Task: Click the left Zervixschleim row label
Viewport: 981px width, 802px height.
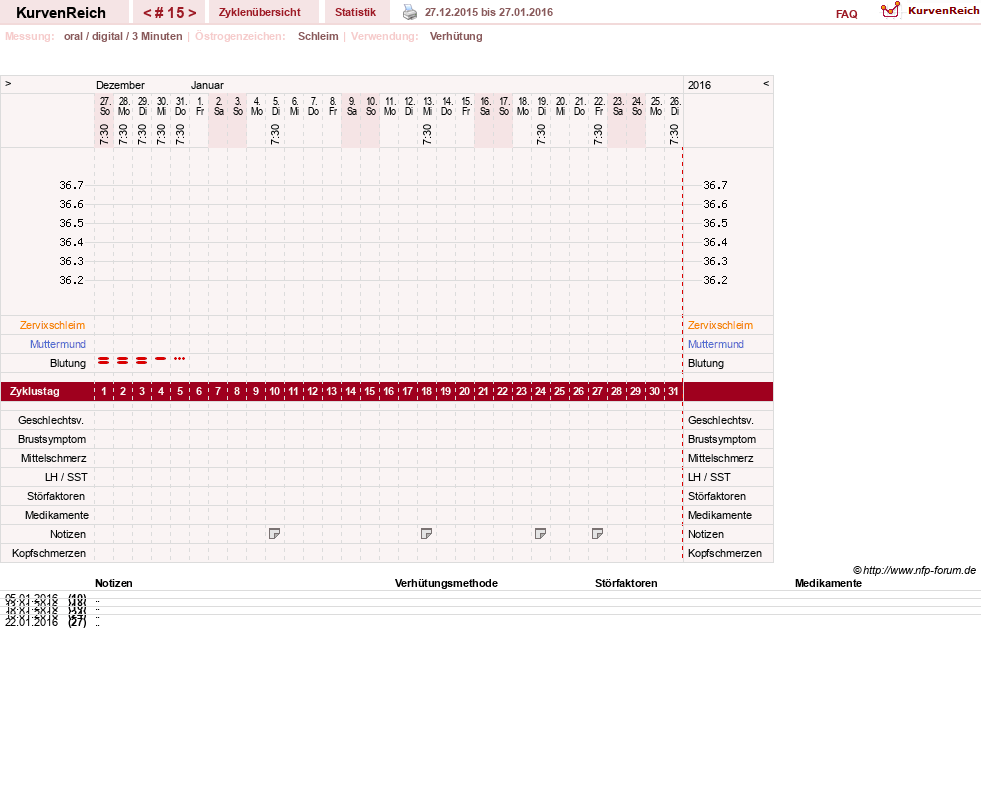Action: pos(53,325)
